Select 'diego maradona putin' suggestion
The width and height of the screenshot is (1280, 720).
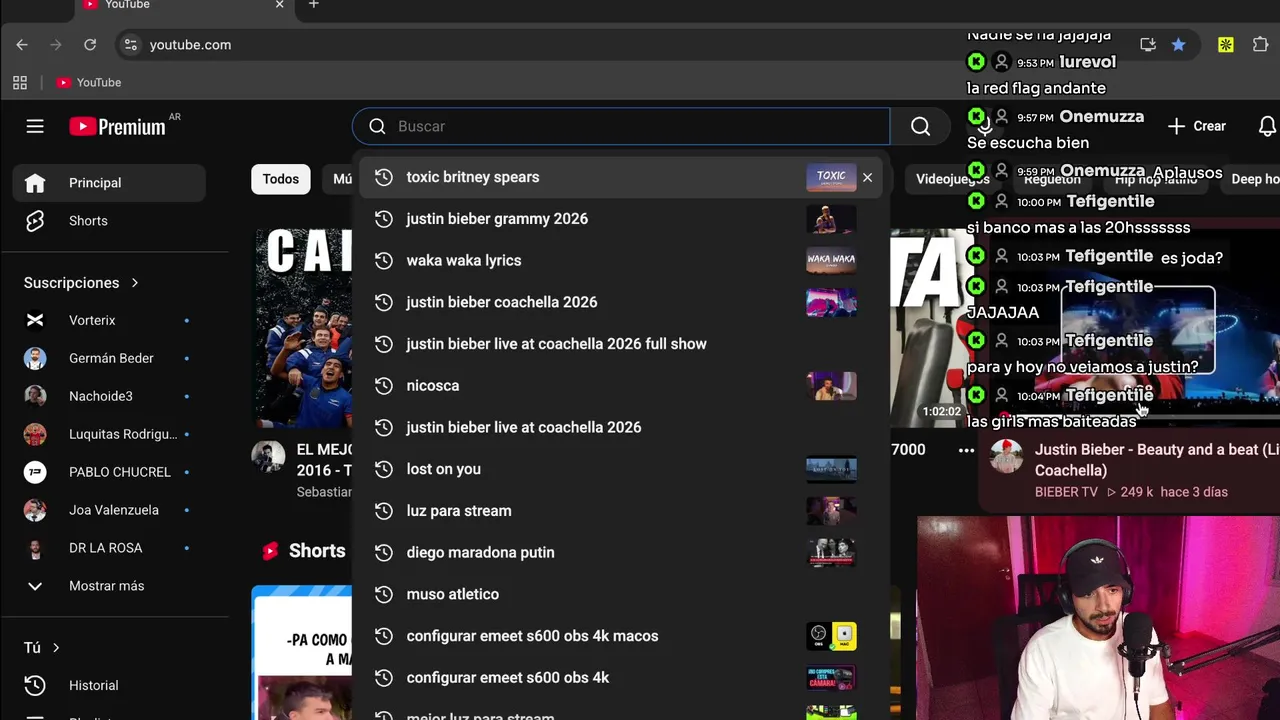[621, 552]
